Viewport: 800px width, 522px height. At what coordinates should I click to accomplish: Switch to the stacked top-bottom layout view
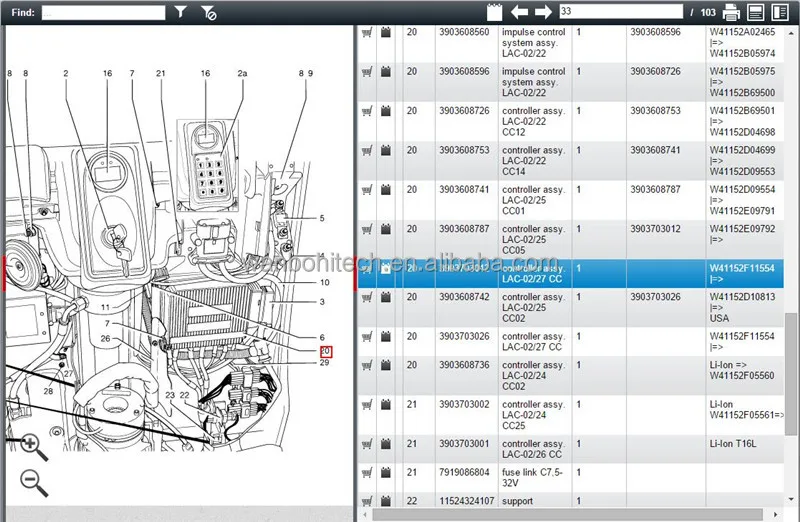pyautogui.click(x=755, y=12)
